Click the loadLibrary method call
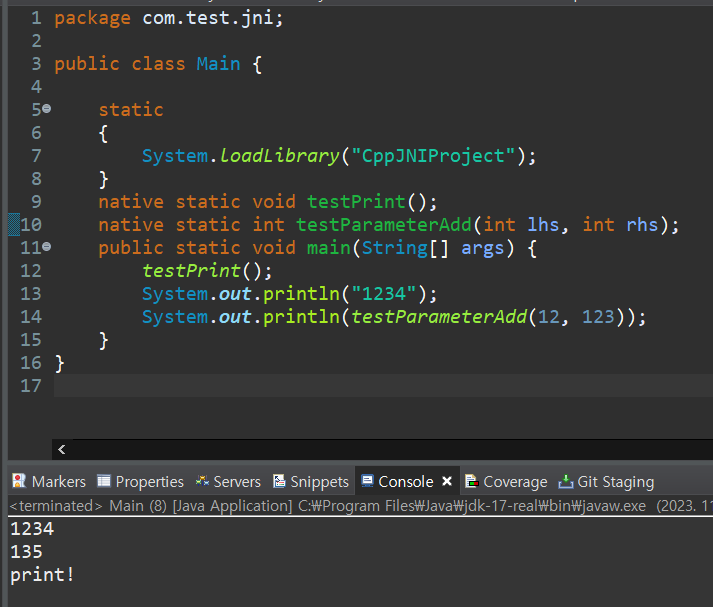 (280, 156)
